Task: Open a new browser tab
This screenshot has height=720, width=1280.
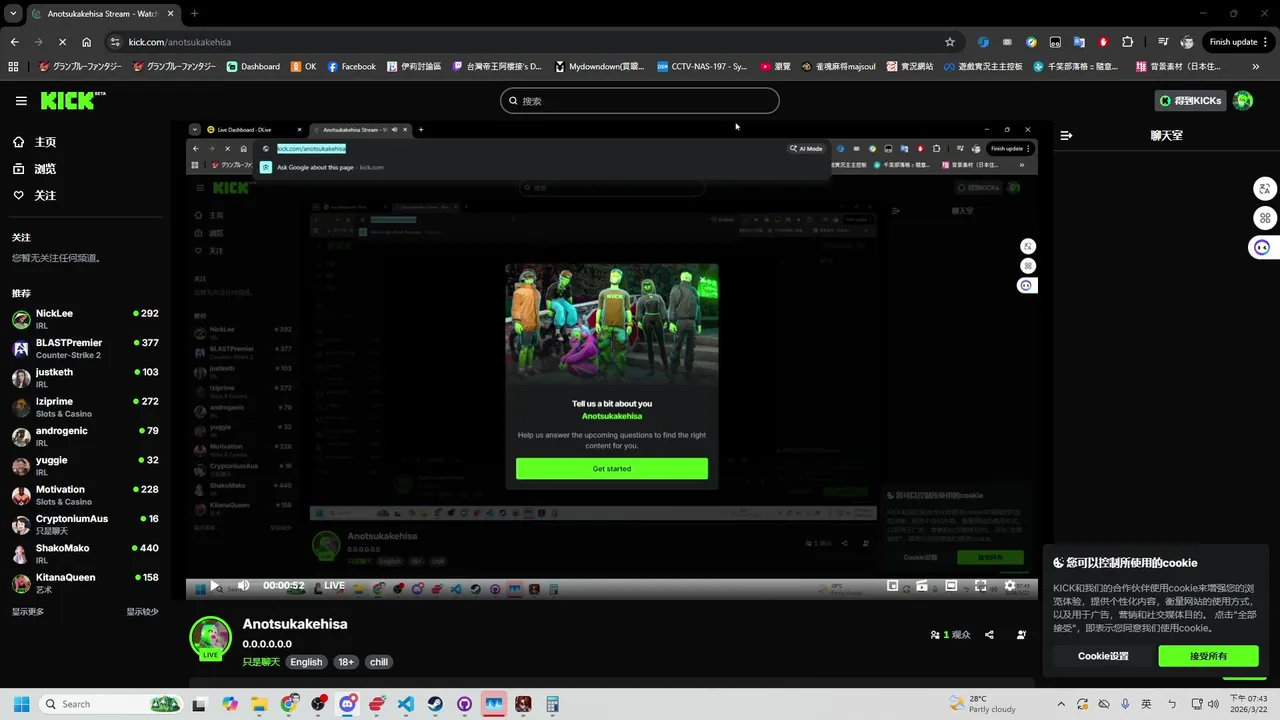Action: pyautogui.click(x=194, y=14)
